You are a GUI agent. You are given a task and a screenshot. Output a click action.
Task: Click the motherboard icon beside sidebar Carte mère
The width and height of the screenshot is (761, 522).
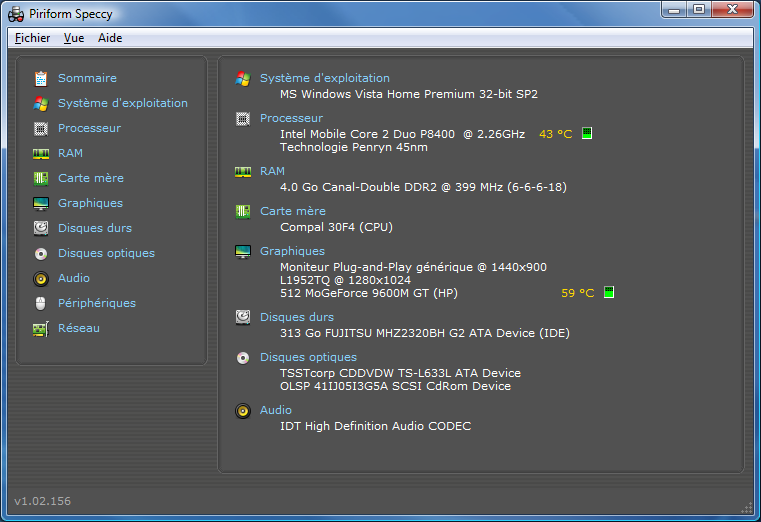[x=41, y=179]
